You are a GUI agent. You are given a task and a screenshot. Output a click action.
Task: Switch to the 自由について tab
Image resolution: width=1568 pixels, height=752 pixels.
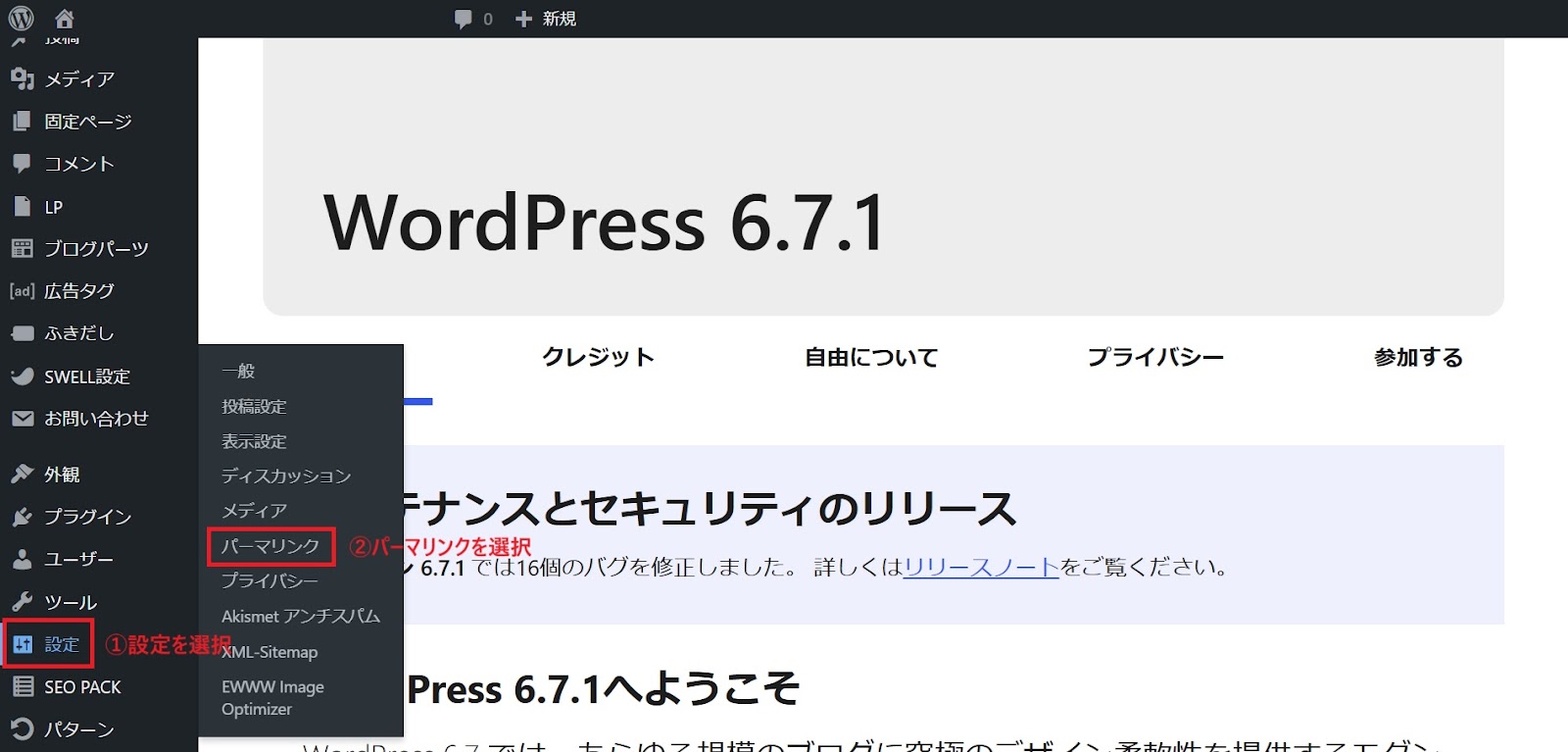pos(871,357)
